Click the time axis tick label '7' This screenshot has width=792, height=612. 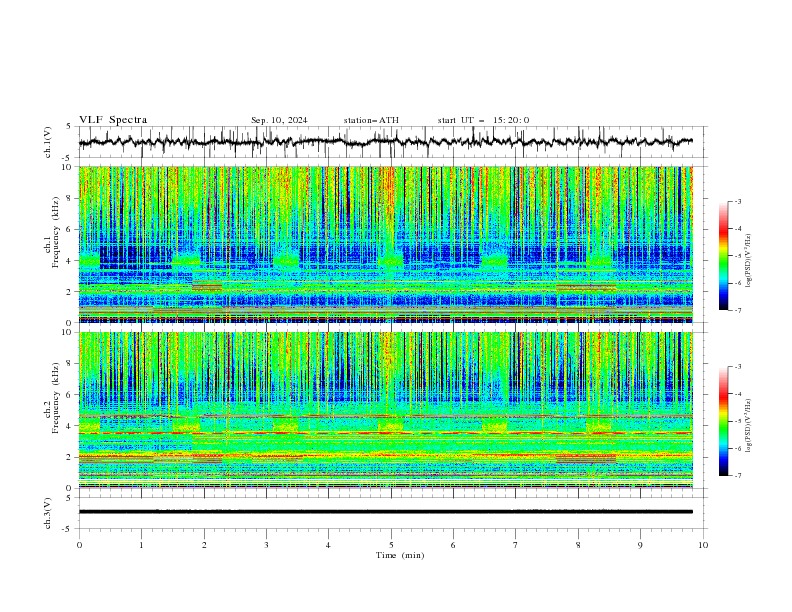tap(516, 545)
